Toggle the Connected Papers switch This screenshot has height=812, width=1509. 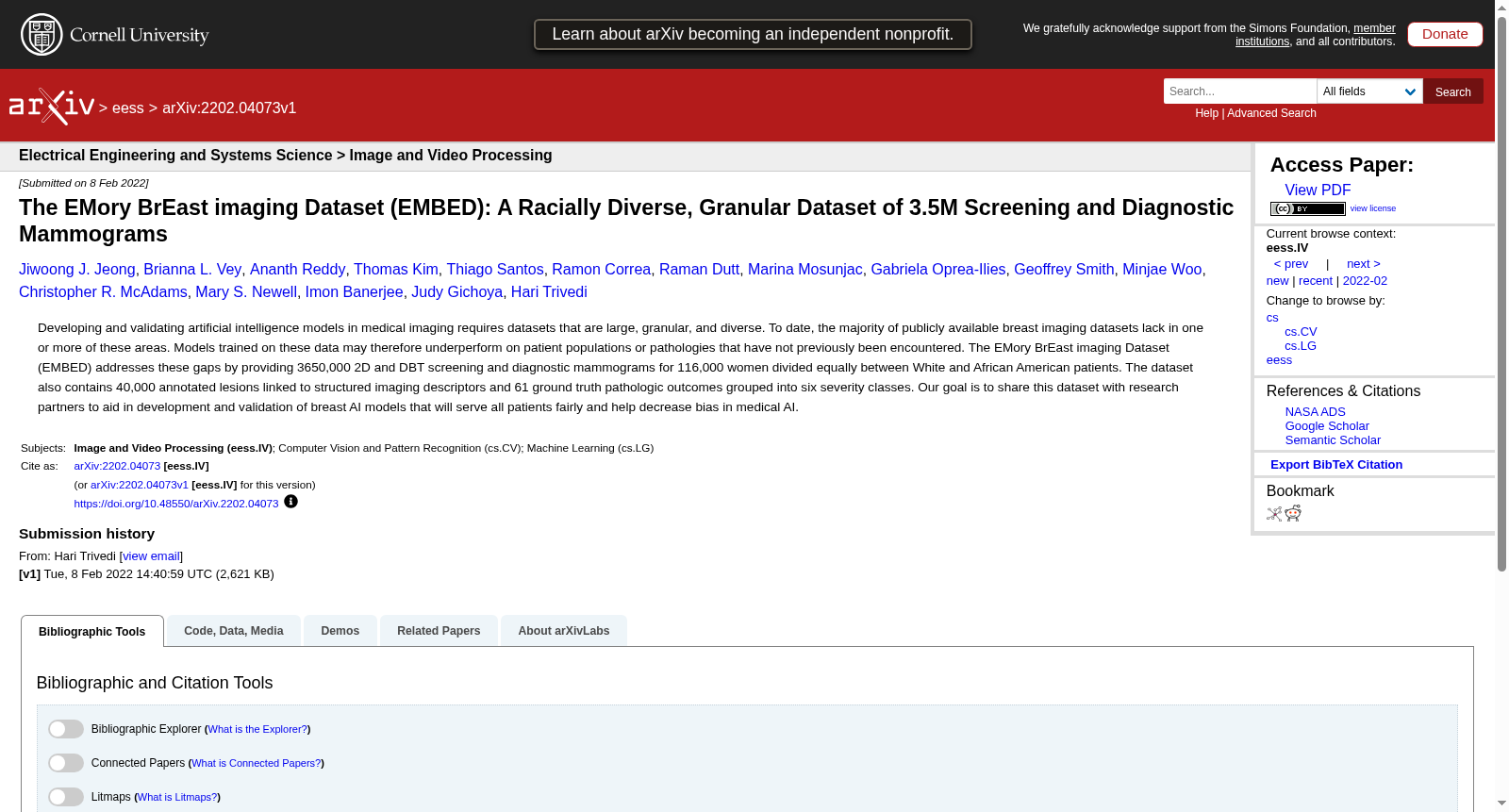(x=66, y=763)
